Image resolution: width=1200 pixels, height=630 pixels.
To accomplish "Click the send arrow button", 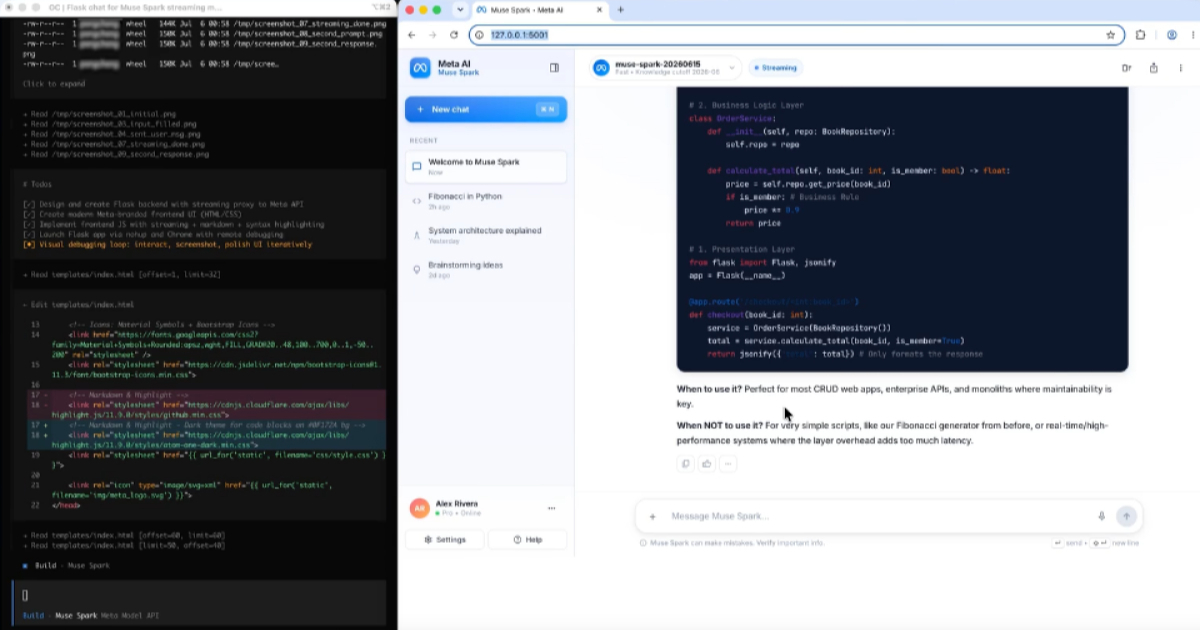I will 1127,516.
